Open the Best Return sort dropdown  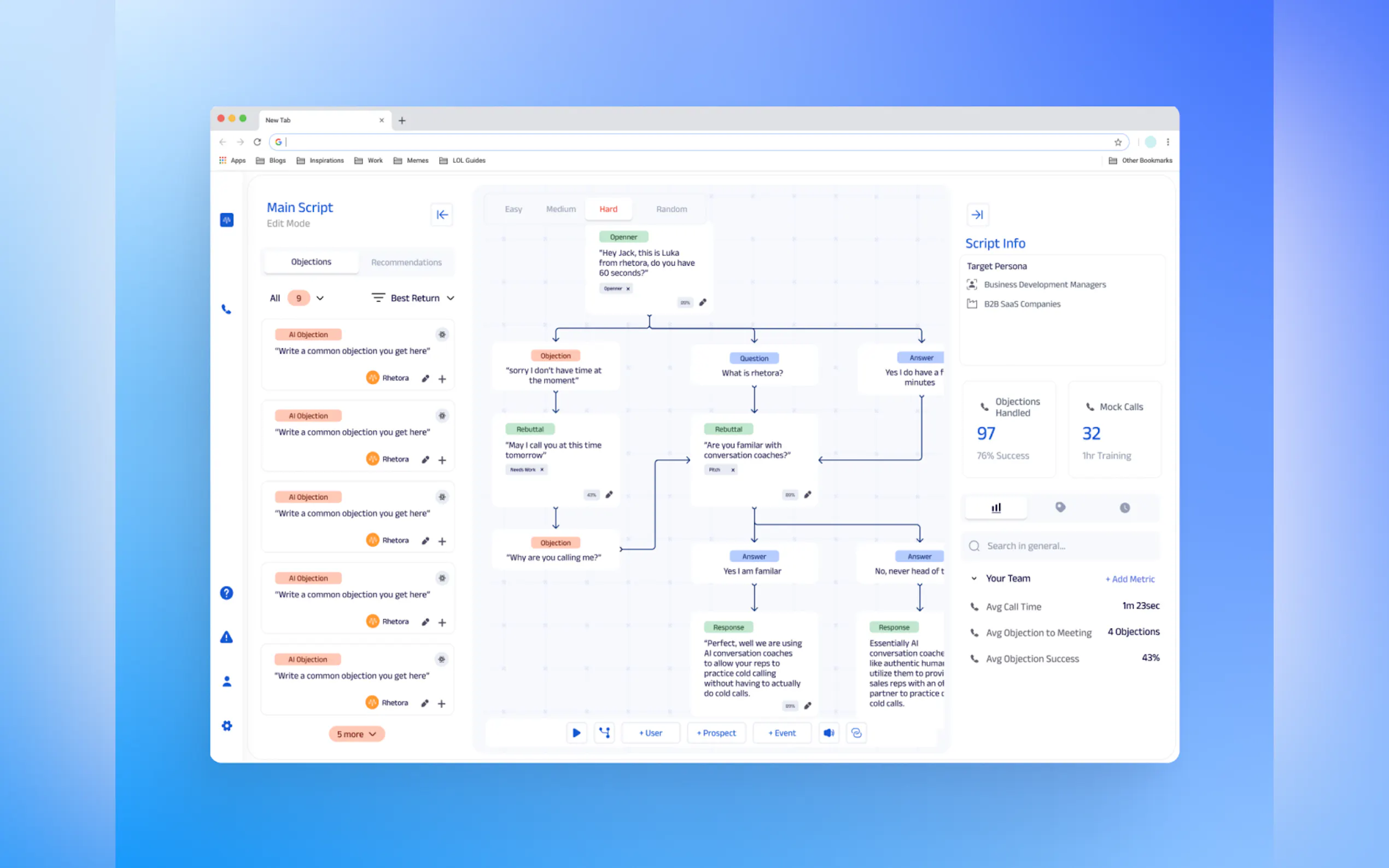(x=450, y=298)
